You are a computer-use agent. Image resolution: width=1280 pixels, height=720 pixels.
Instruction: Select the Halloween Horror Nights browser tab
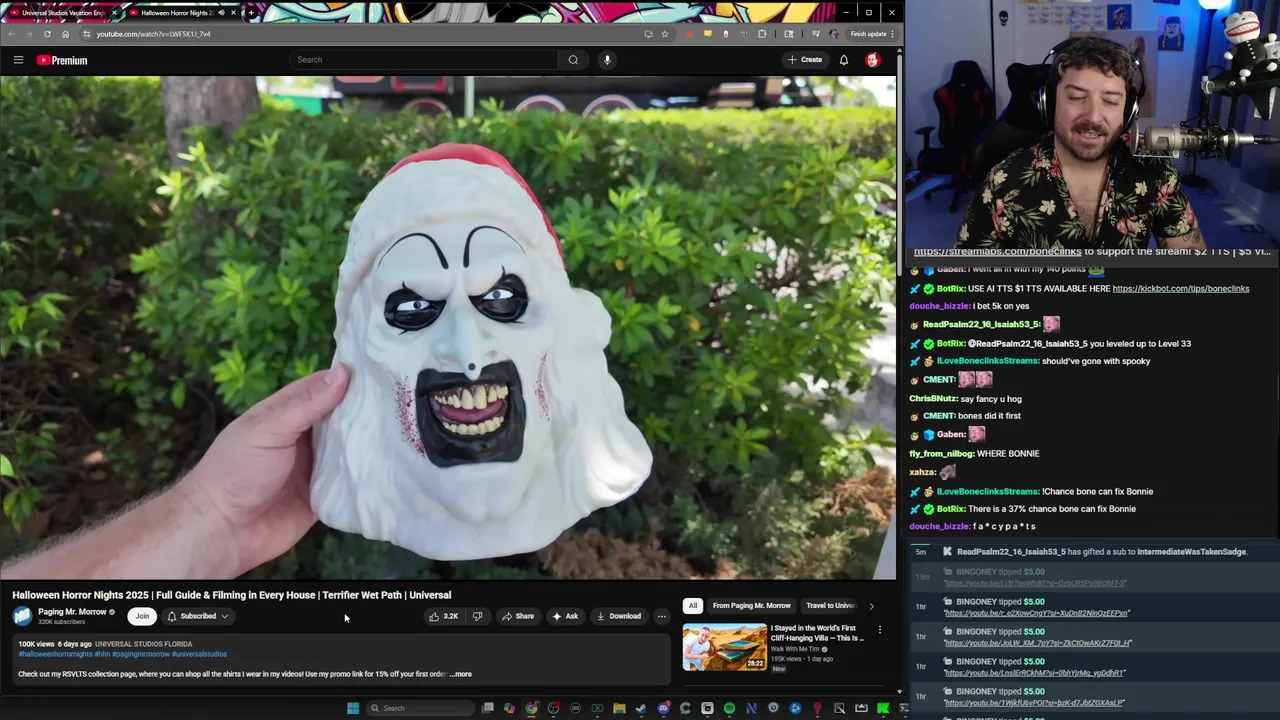click(x=180, y=13)
